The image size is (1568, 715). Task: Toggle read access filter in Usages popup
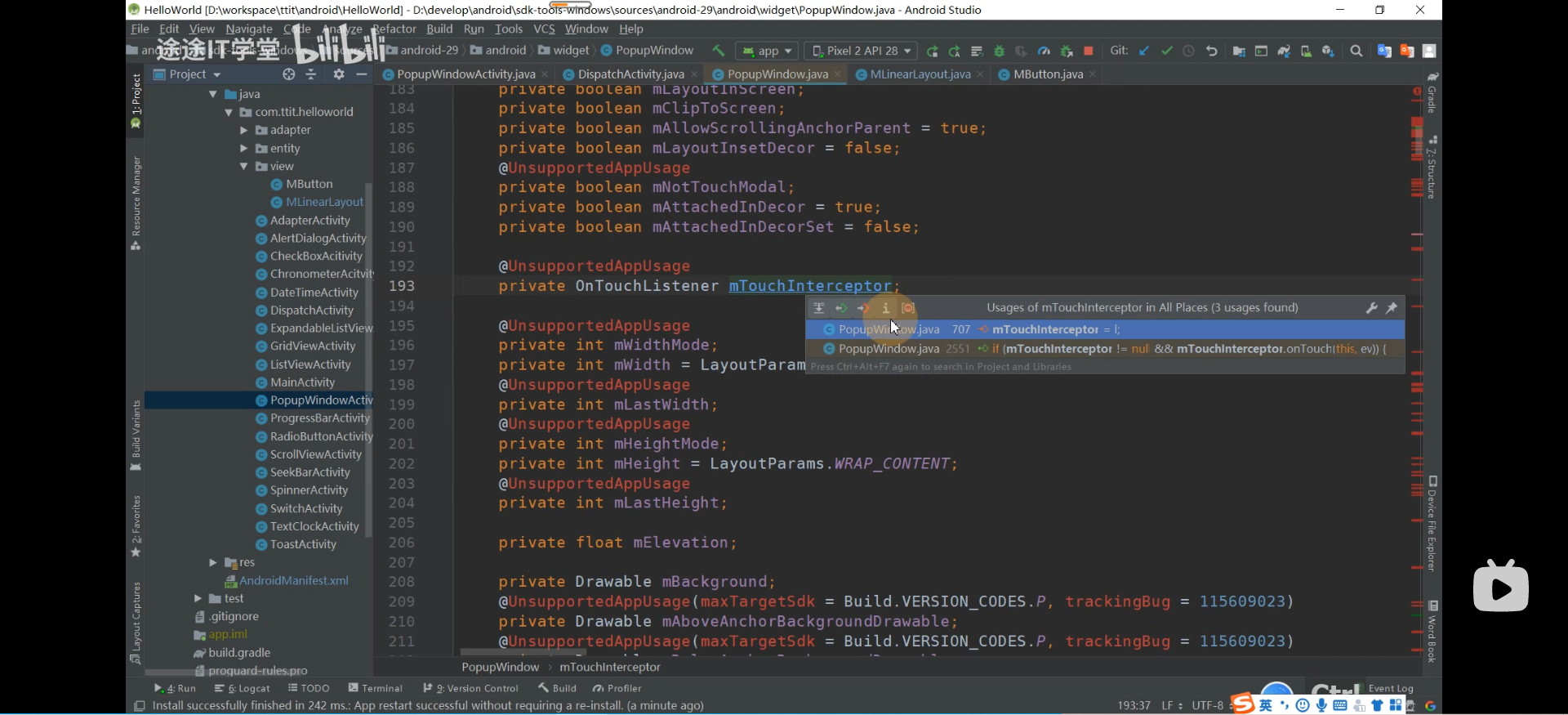pyautogui.click(x=840, y=308)
